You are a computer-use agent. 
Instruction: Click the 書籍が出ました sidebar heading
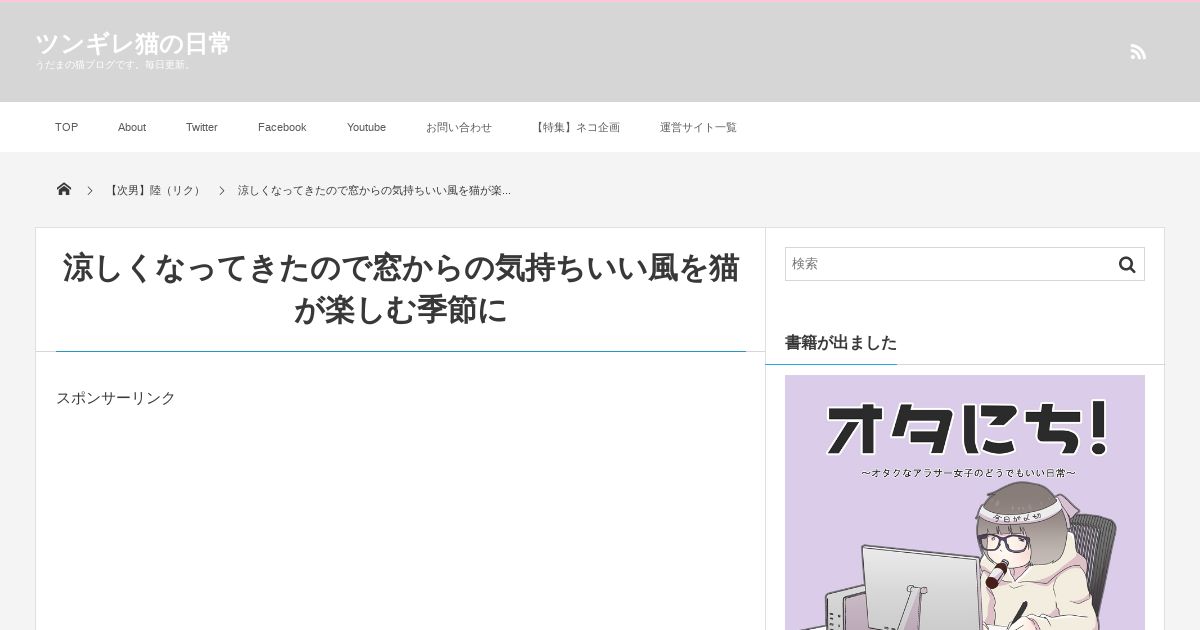(841, 342)
